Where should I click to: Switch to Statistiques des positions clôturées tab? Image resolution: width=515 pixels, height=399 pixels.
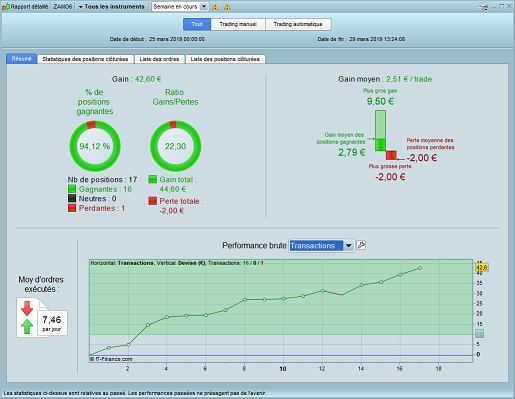pyautogui.click(x=85, y=59)
